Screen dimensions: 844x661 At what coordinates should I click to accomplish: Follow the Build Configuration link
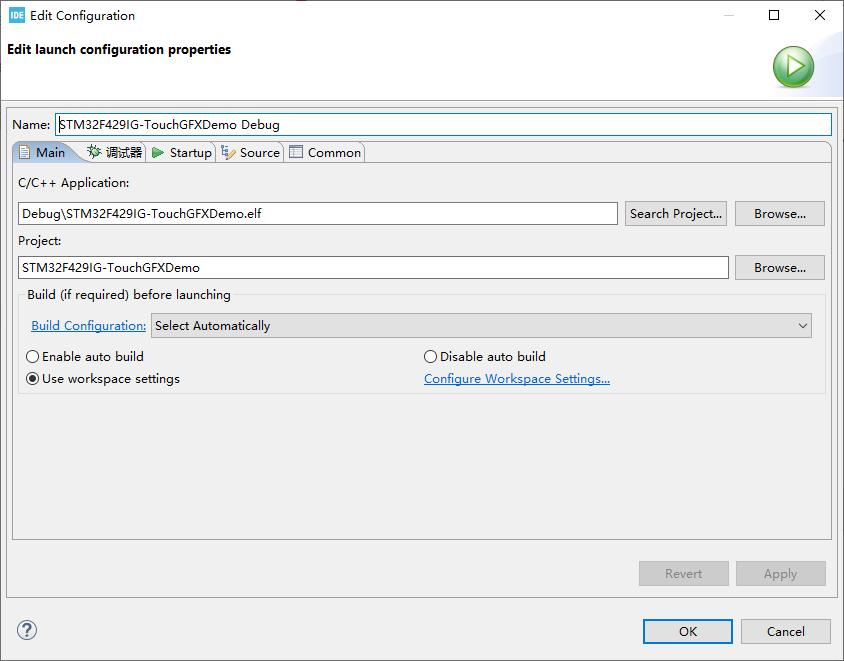click(x=88, y=326)
